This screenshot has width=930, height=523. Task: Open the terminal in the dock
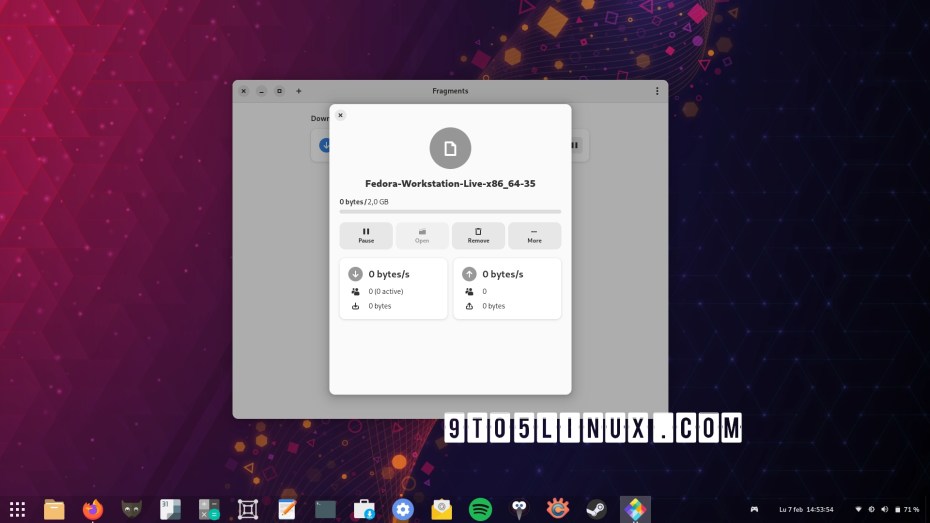click(325, 509)
